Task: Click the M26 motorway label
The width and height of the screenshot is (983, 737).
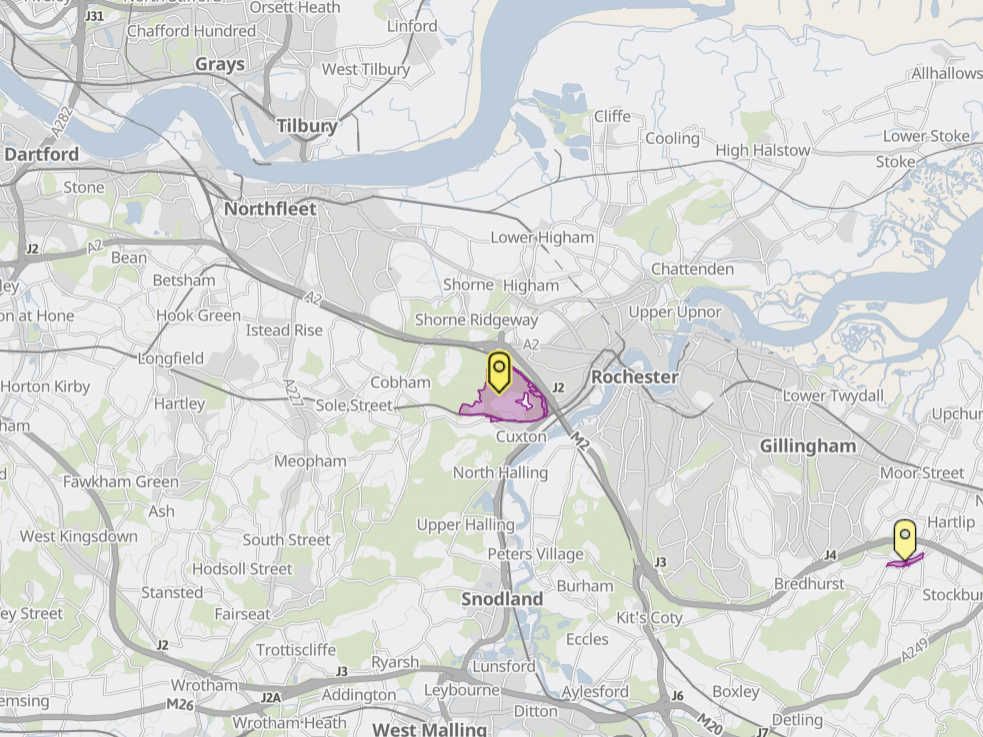Action: point(181,704)
